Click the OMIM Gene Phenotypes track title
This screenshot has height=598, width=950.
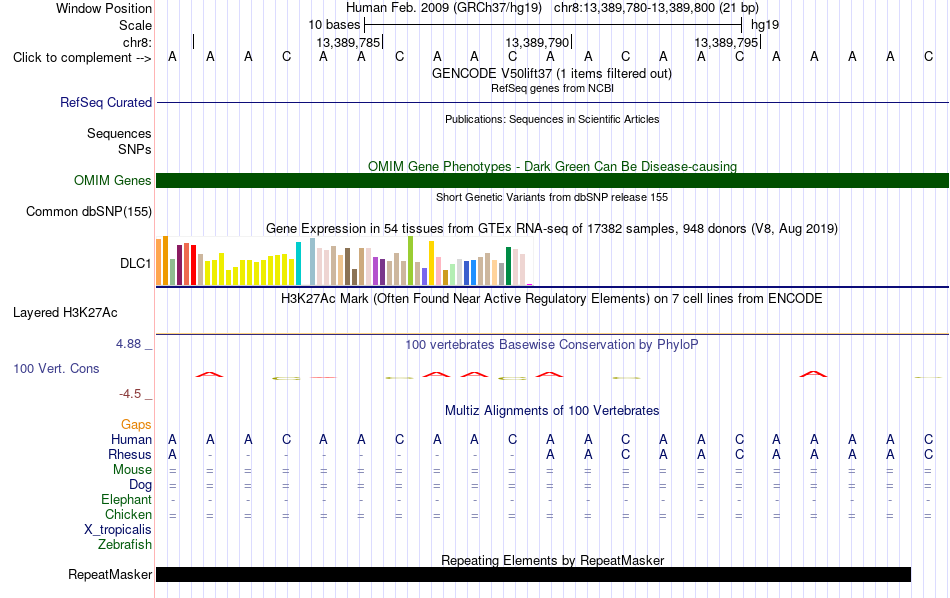552,166
